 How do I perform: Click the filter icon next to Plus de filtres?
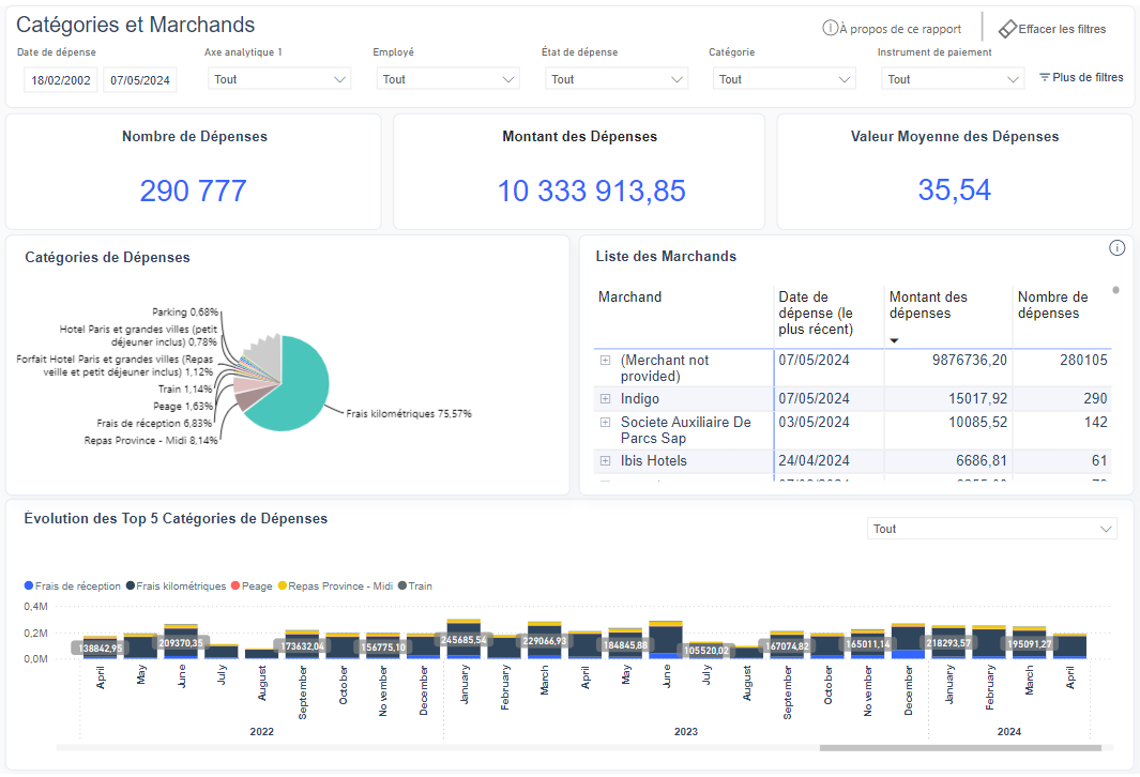pyautogui.click(x=1045, y=77)
